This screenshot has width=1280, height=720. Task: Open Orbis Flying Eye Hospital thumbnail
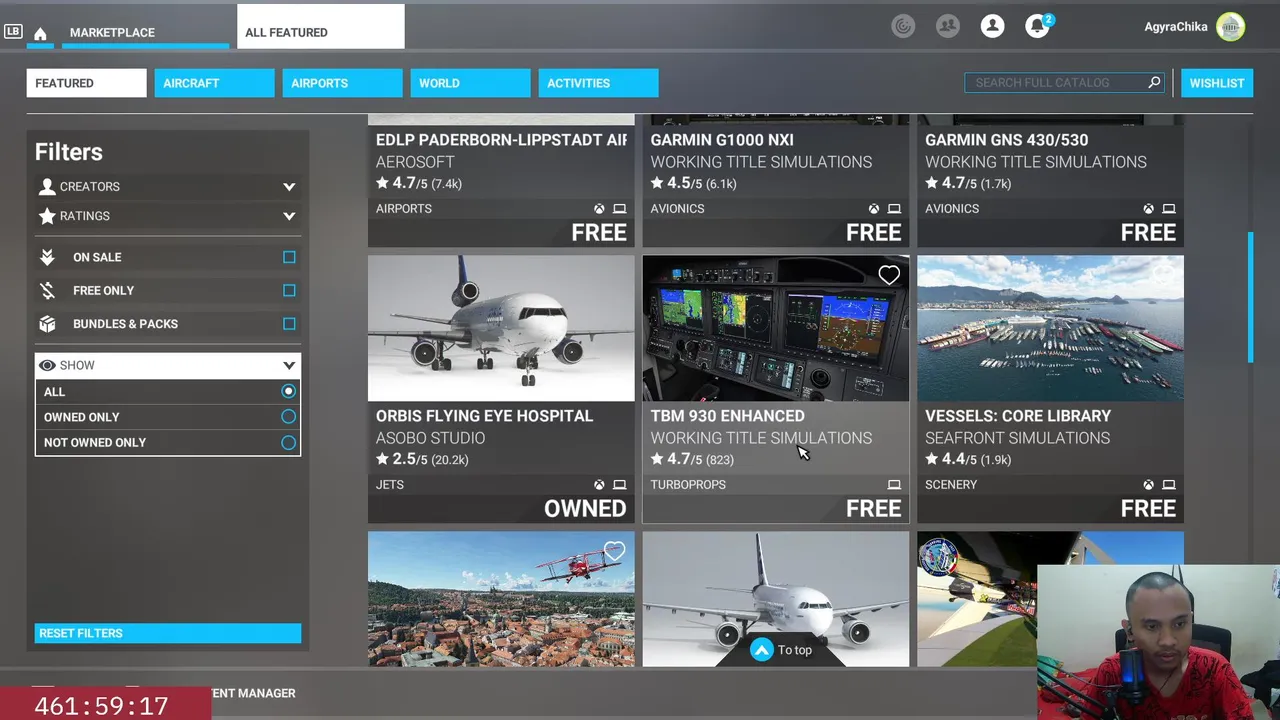point(501,328)
